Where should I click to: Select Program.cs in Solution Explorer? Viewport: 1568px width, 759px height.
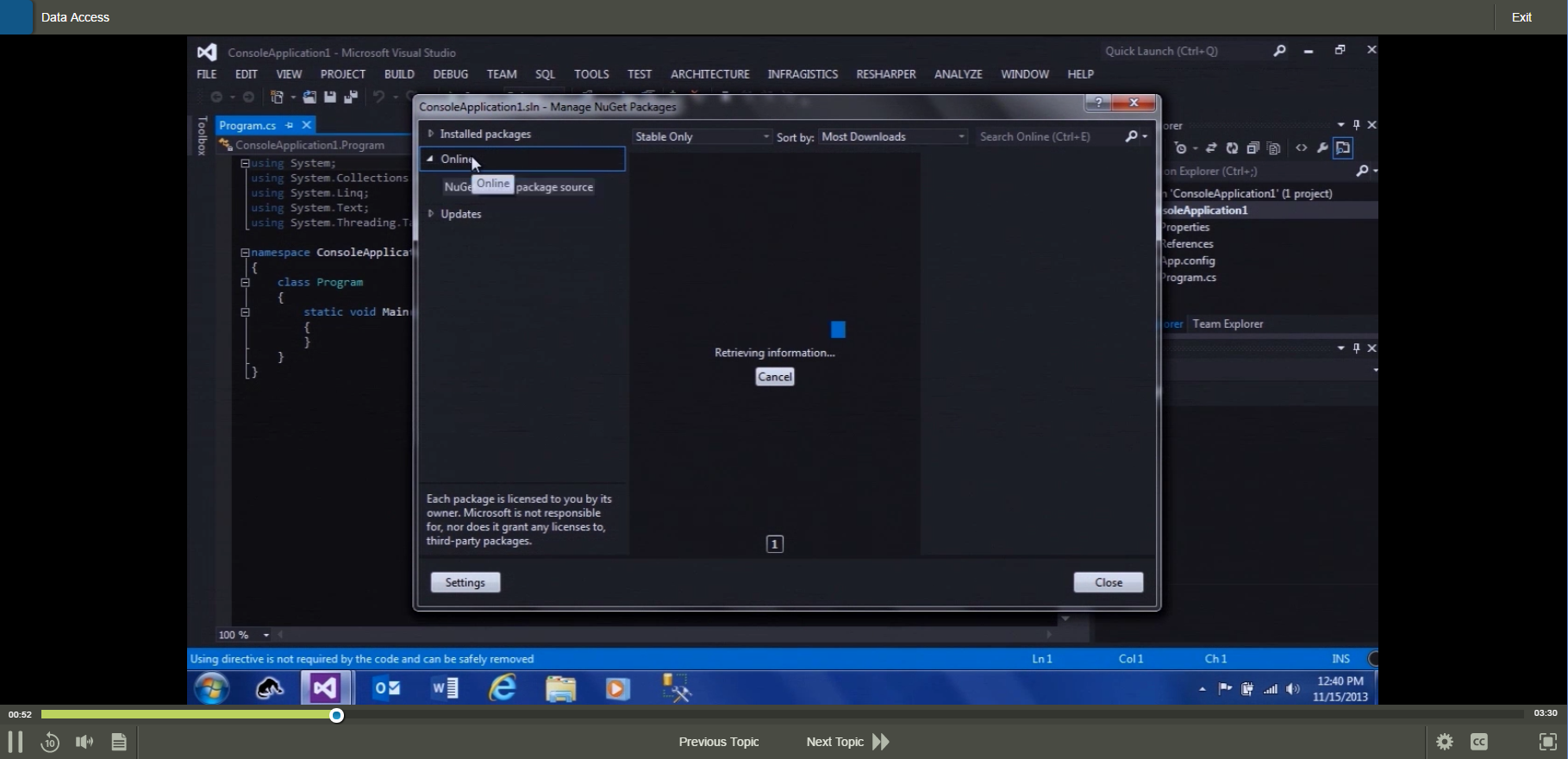pos(1189,278)
